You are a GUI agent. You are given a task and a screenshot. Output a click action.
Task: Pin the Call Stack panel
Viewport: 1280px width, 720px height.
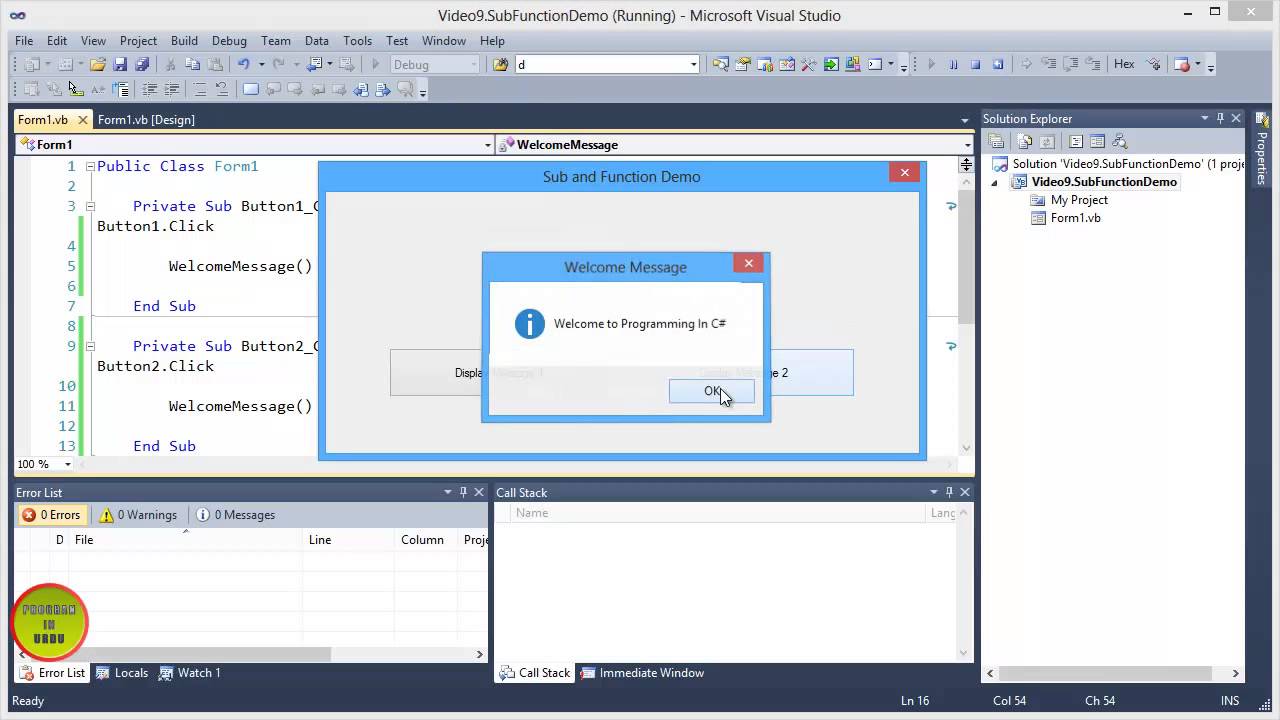click(x=949, y=492)
